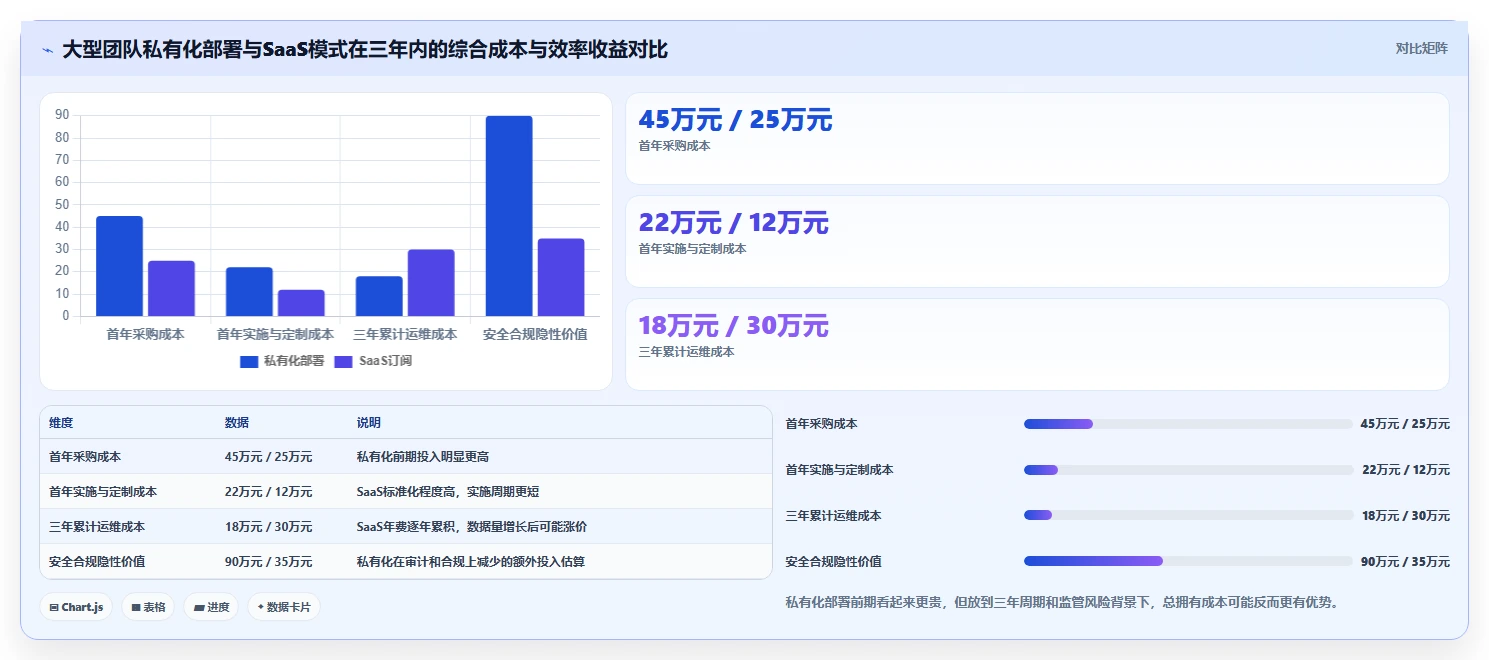Click the chart axis label 三年累计运维成本
Viewport: 1489px width, 660px height.
(x=406, y=334)
